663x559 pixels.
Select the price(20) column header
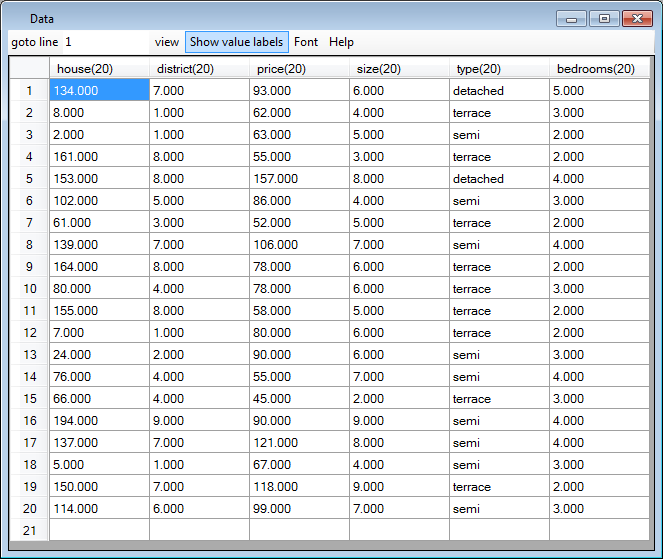[x=299, y=69]
